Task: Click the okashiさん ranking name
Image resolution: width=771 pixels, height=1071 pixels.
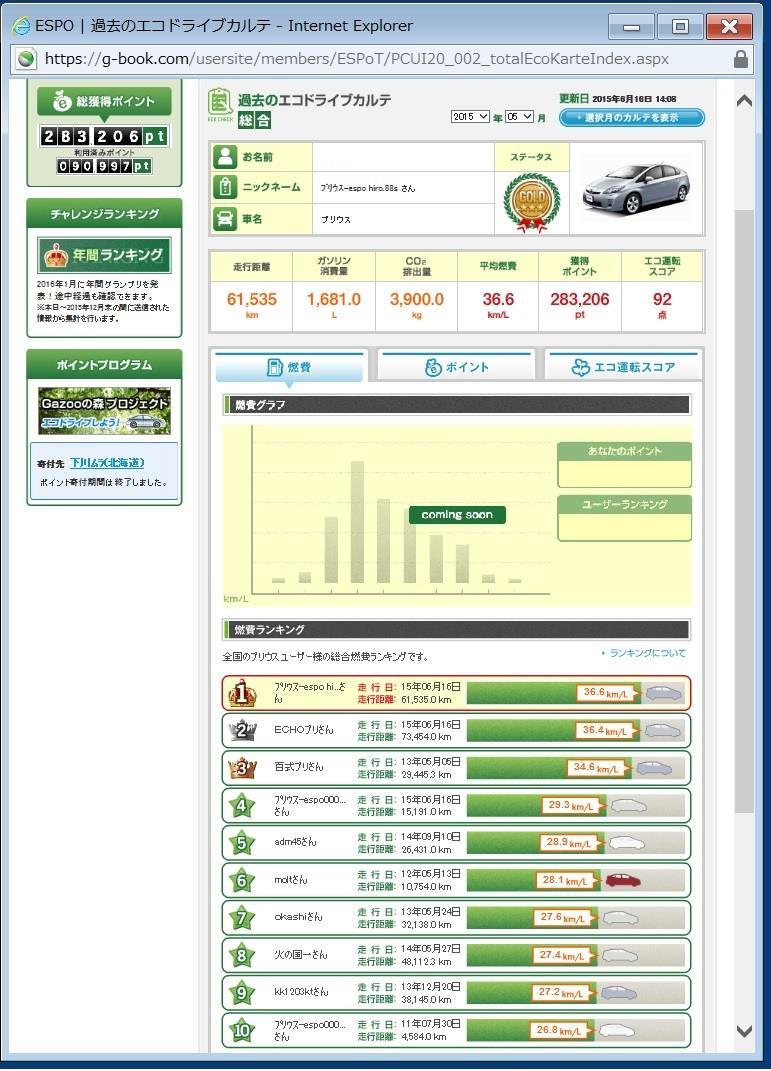Action: coord(297,917)
